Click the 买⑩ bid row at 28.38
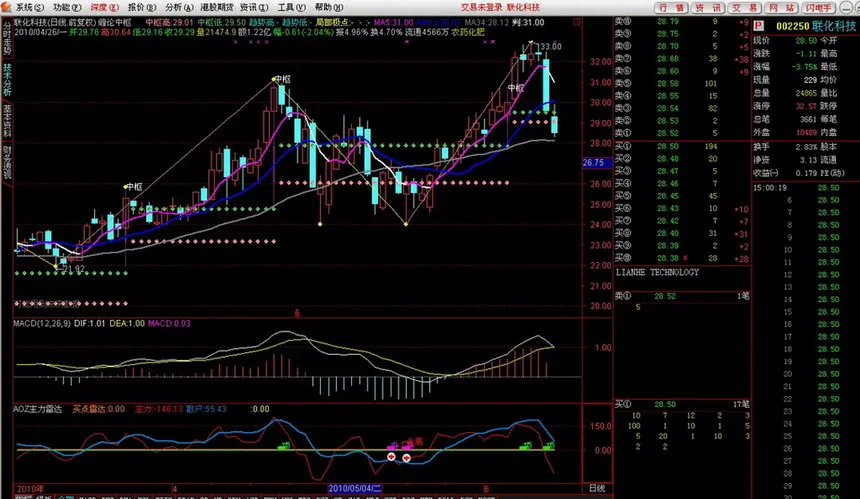860x499 pixels. [x=682, y=258]
